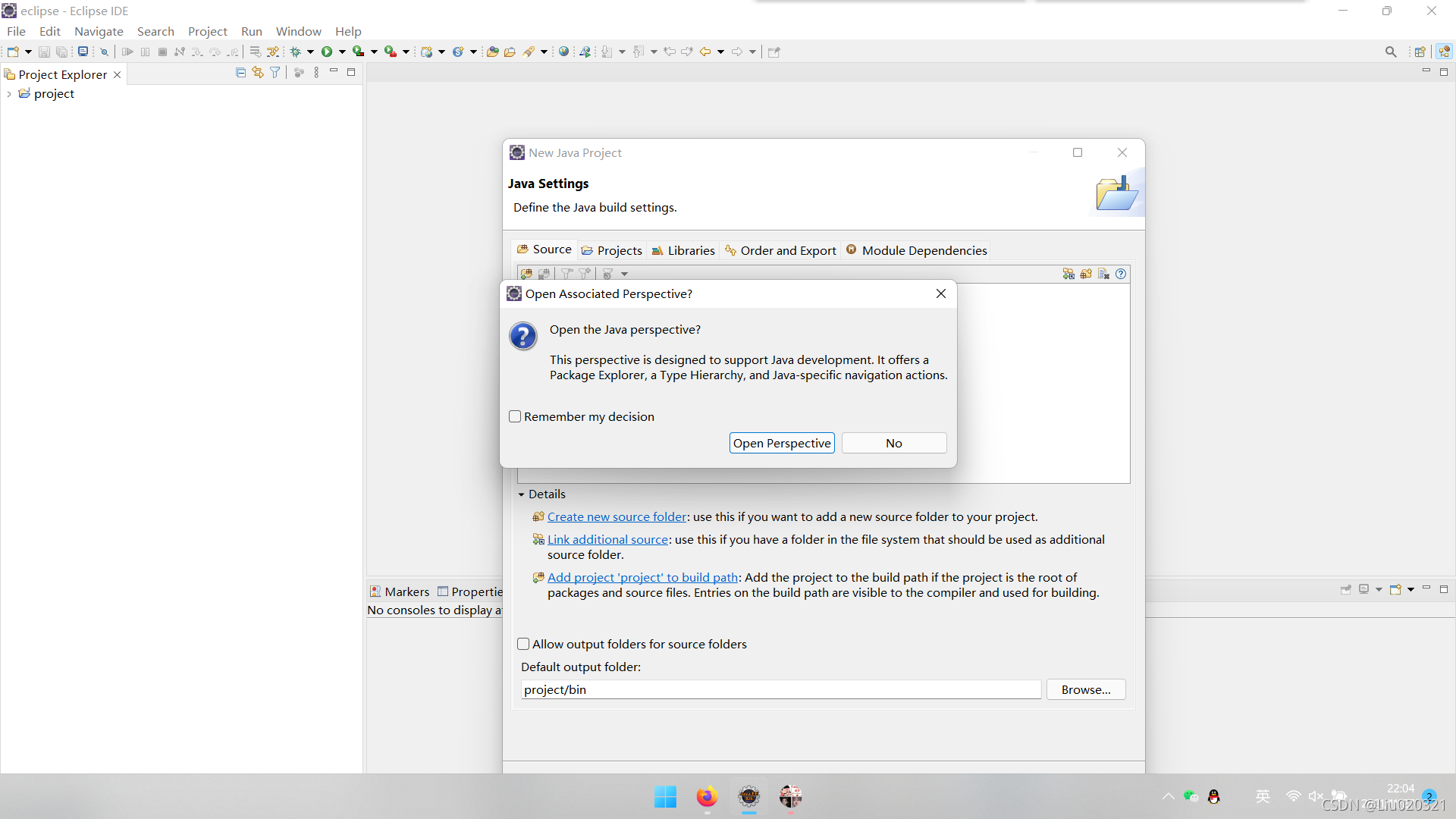Click the filter funnel icon in Project Explorer
Screen dimensions: 1456x819
tap(275, 72)
